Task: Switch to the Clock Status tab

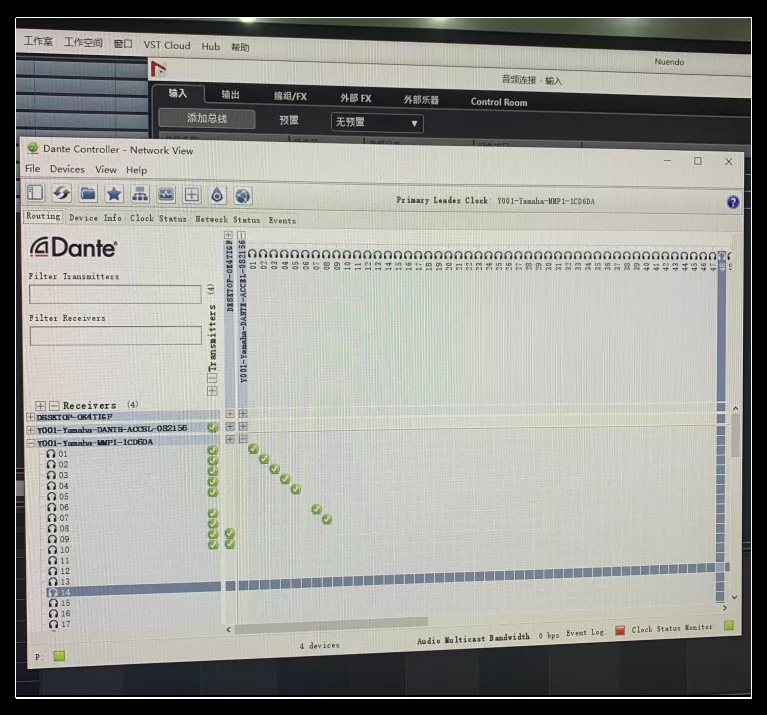Action: [158, 218]
